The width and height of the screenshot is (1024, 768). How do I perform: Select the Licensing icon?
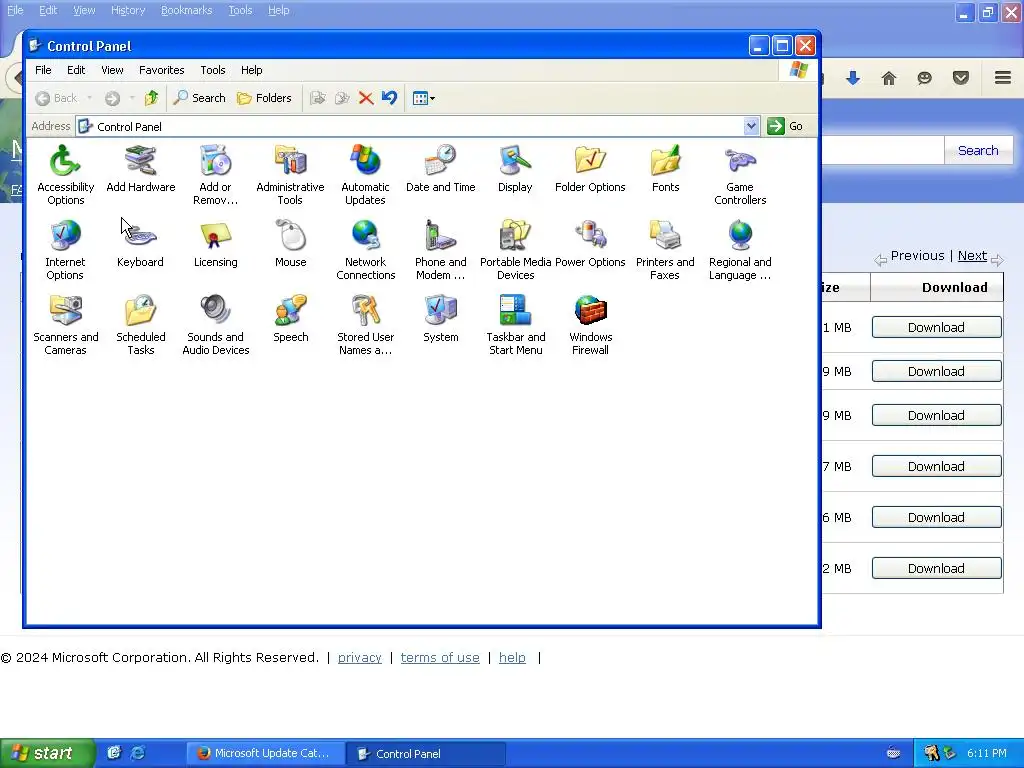coord(215,244)
